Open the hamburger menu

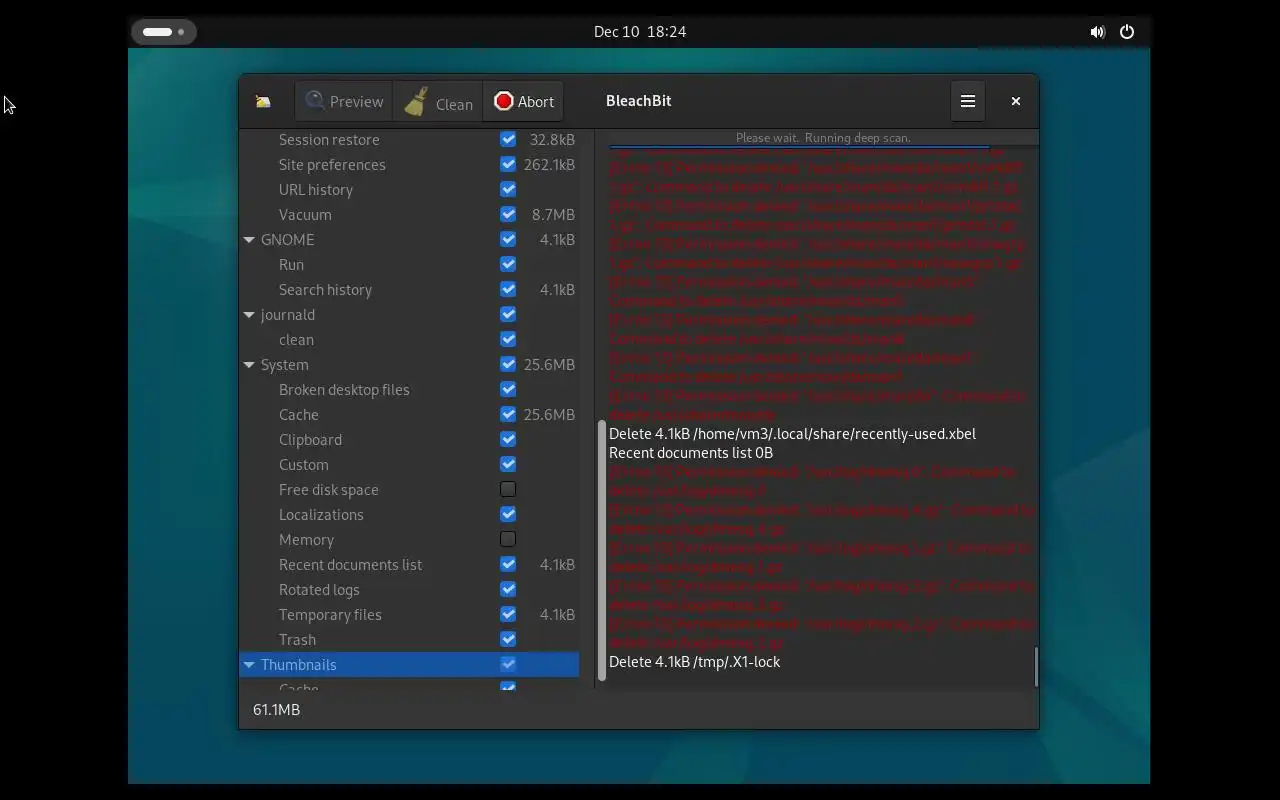968,101
